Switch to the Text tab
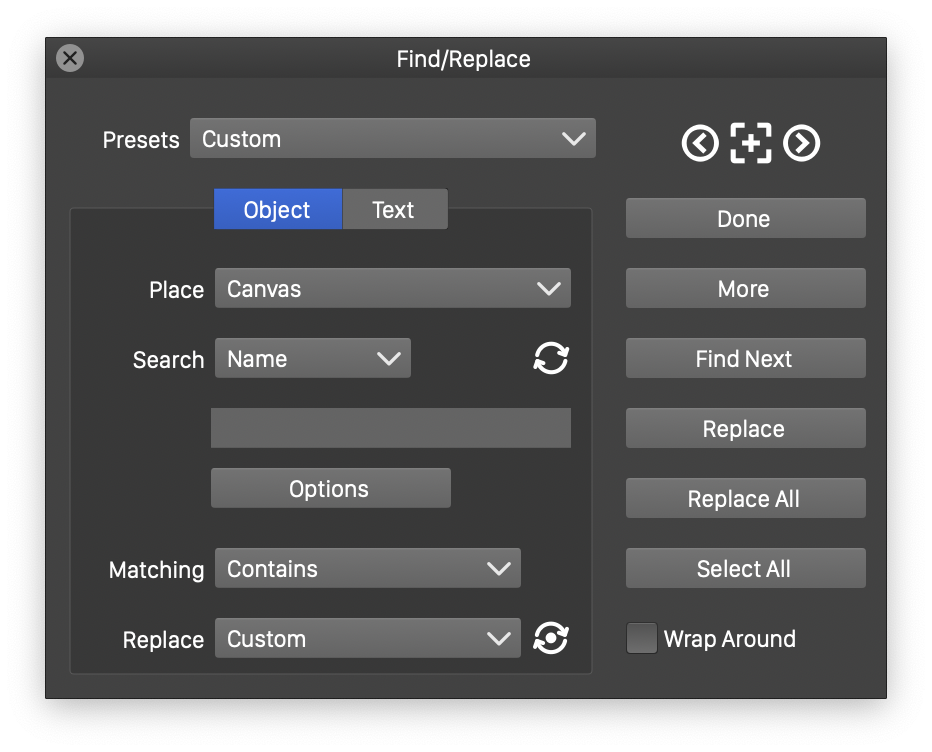Screen dimensions: 932x752 pyautogui.click(x=394, y=210)
